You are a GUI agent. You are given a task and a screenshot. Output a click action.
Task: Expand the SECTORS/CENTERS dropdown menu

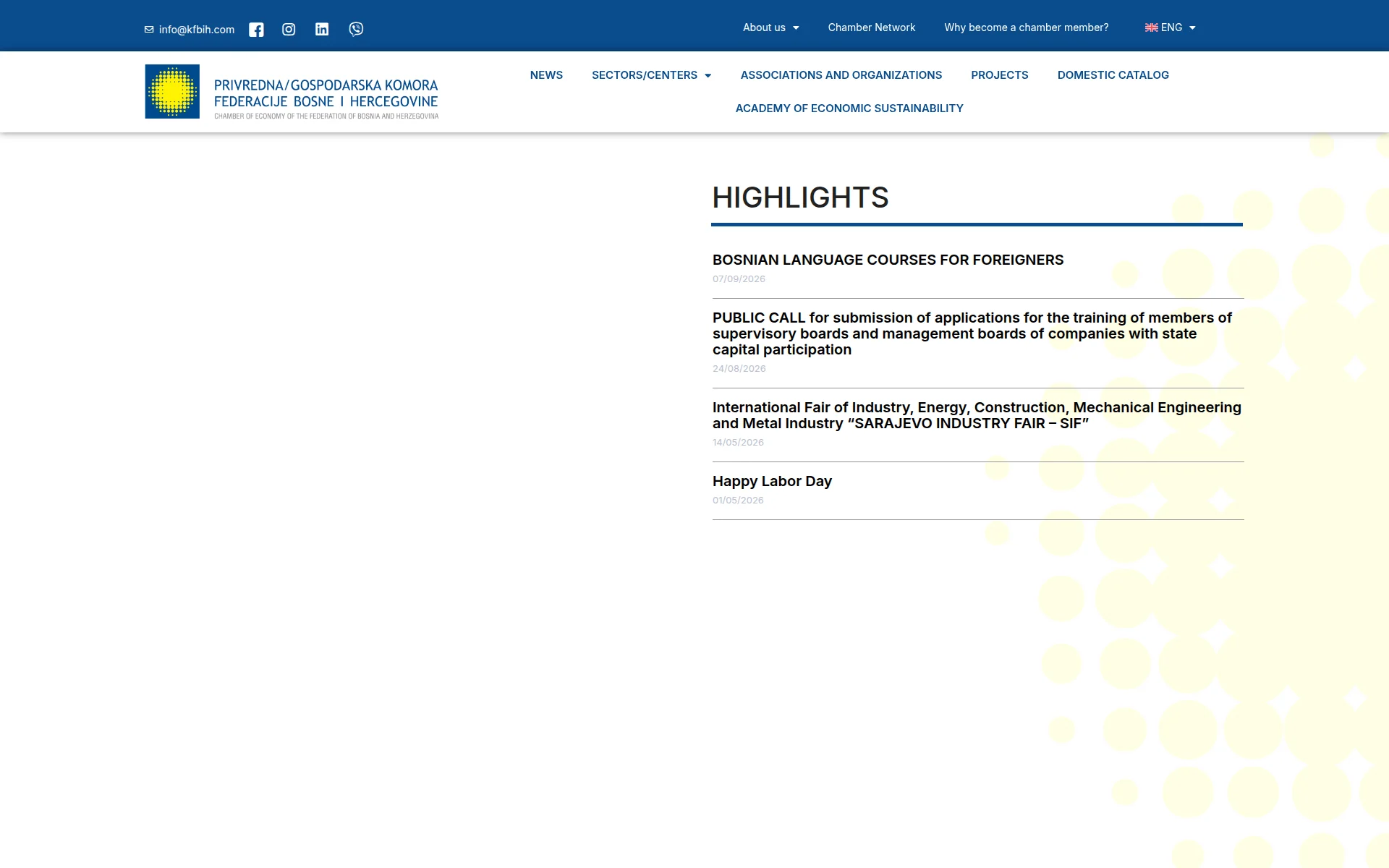tap(651, 75)
